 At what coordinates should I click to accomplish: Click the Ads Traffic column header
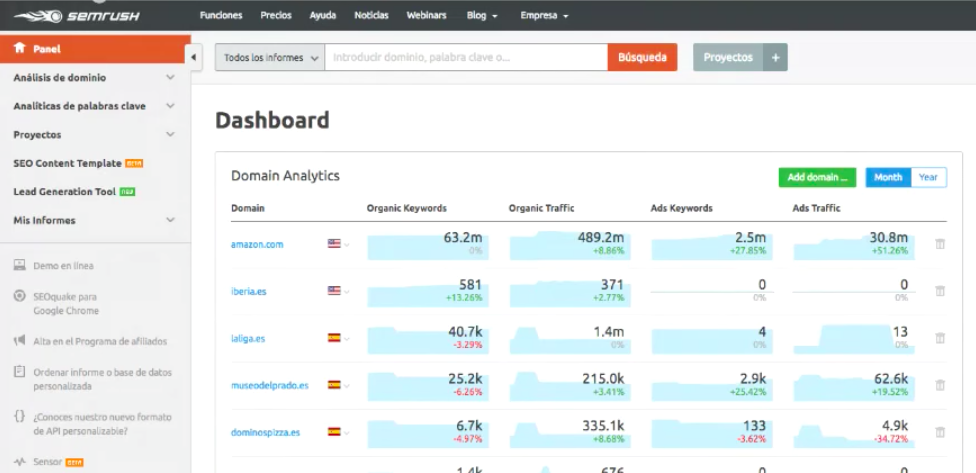pos(816,208)
